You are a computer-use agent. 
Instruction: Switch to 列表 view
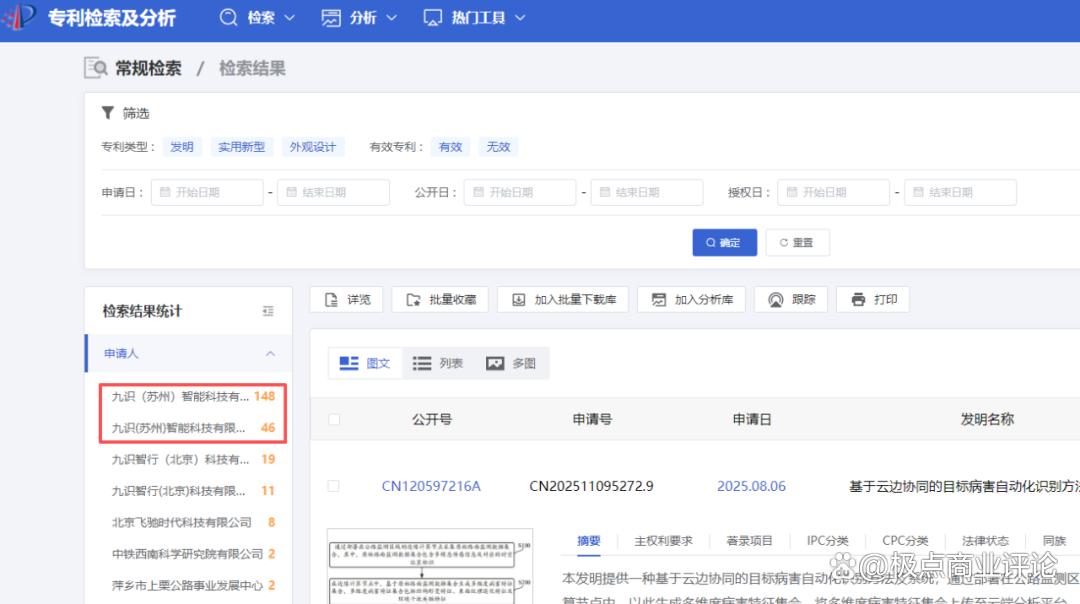(437, 364)
